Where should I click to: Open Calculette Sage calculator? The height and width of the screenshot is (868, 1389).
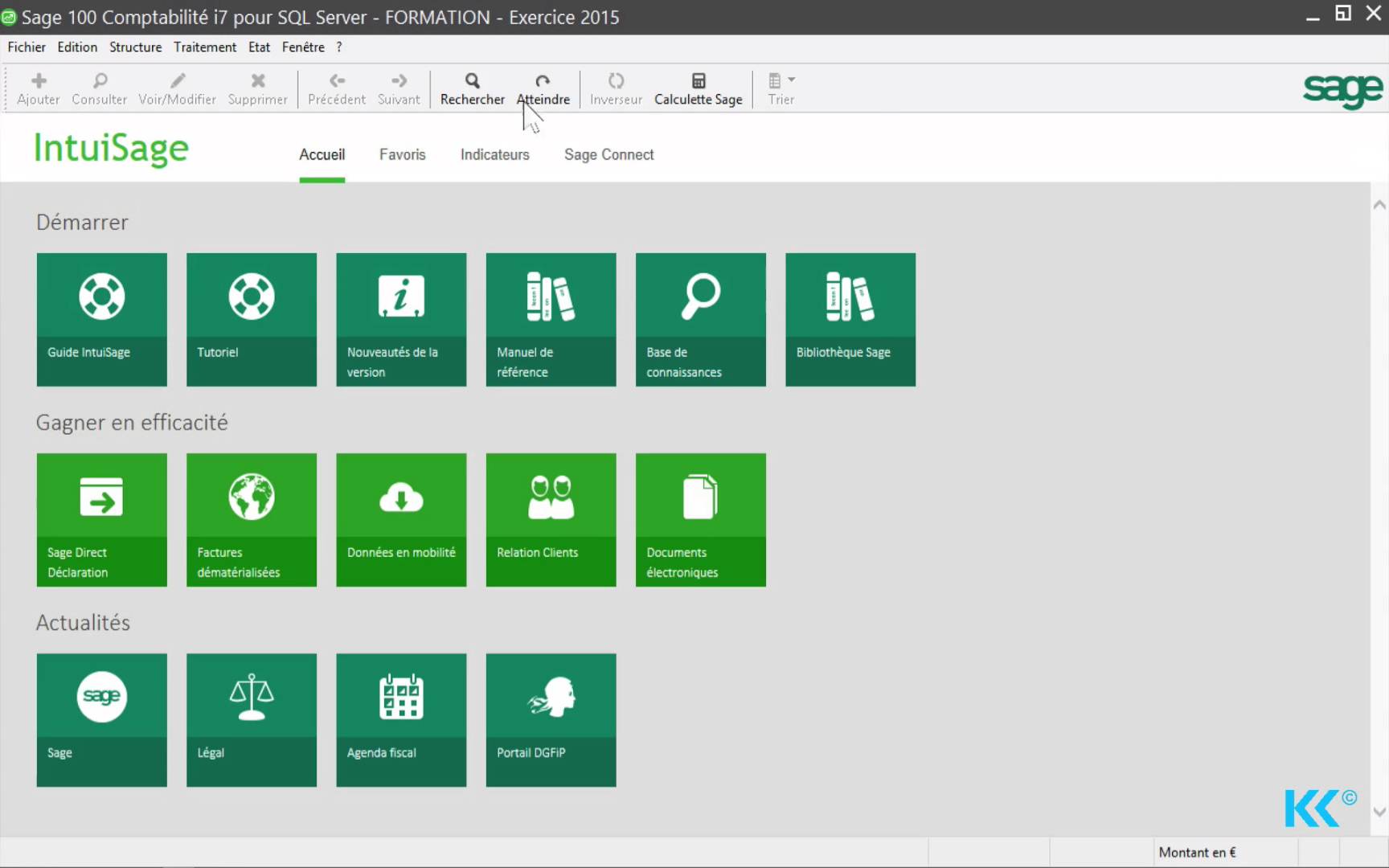(699, 88)
